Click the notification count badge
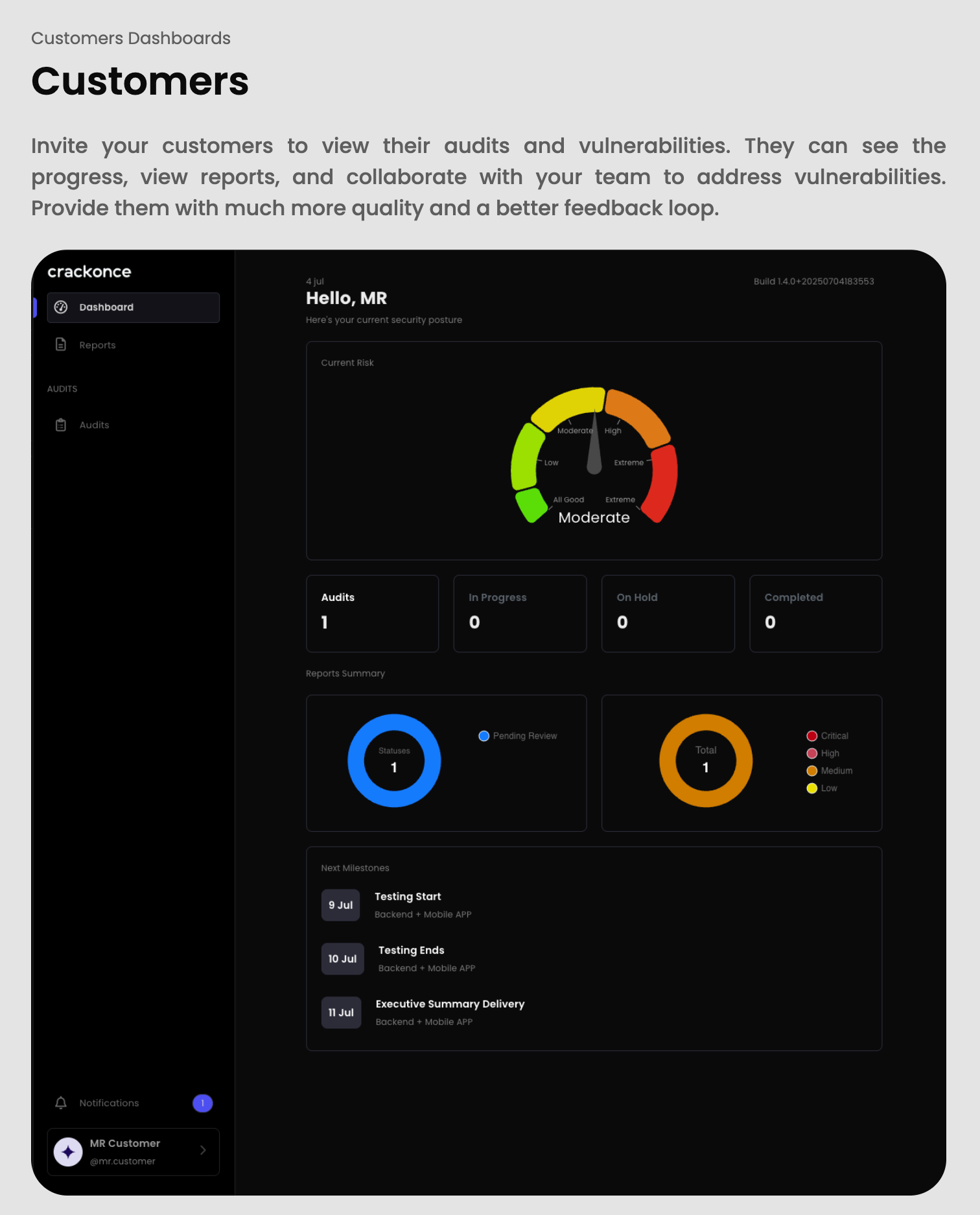This screenshot has height=1215, width=980. pyautogui.click(x=202, y=1103)
